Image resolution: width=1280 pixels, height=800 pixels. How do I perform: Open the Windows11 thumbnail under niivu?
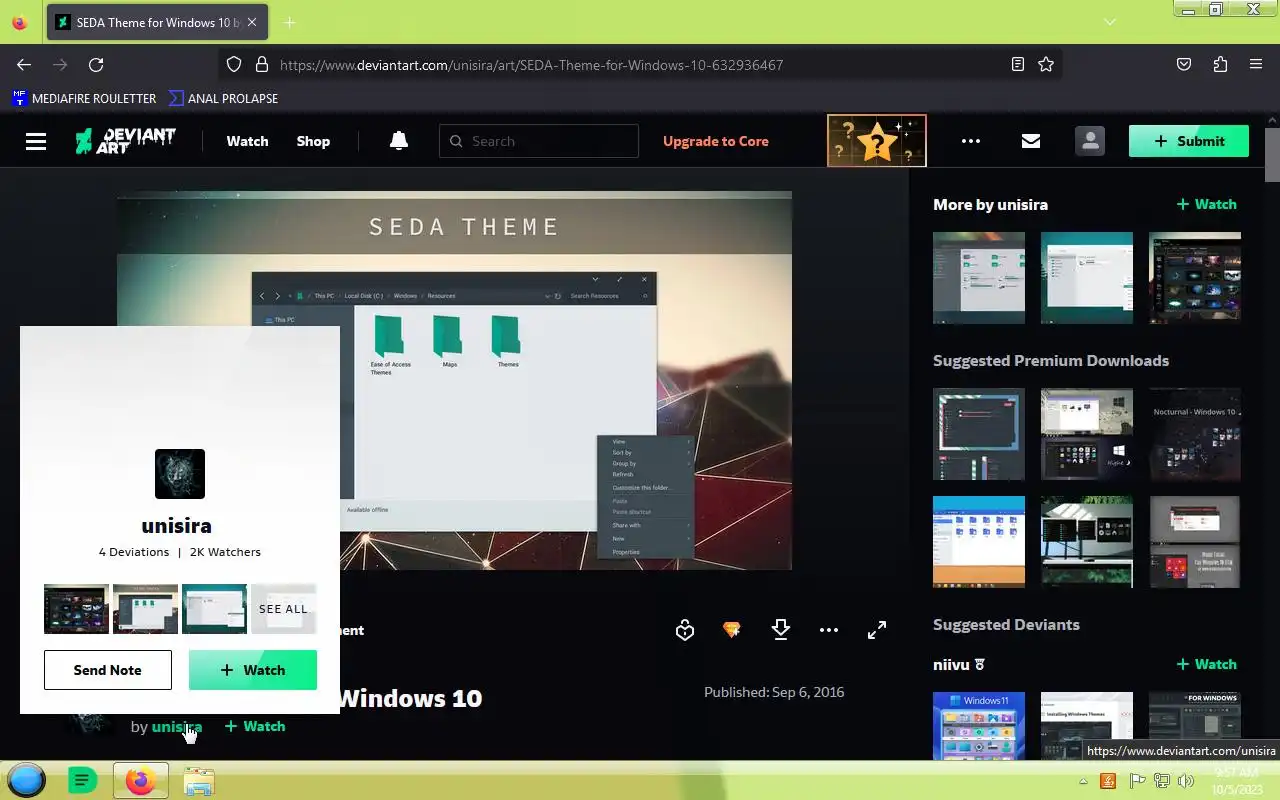979,726
